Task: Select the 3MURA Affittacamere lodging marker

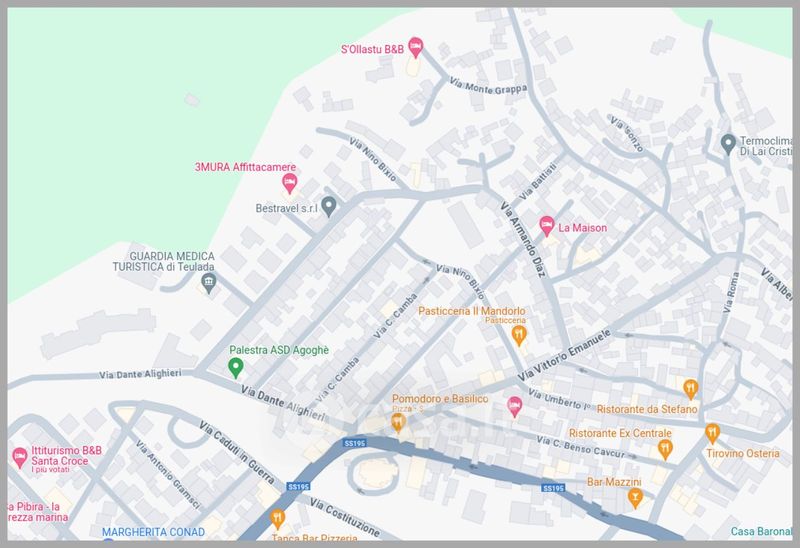Action: click(x=290, y=183)
